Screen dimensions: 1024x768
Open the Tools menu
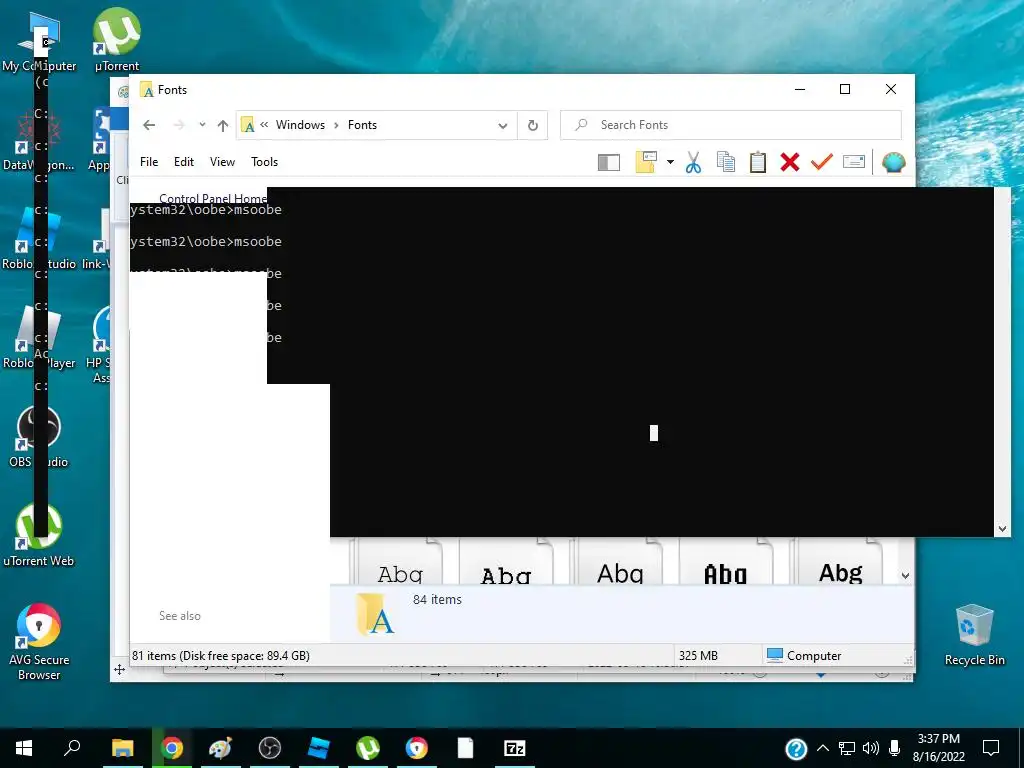pyautogui.click(x=264, y=162)
